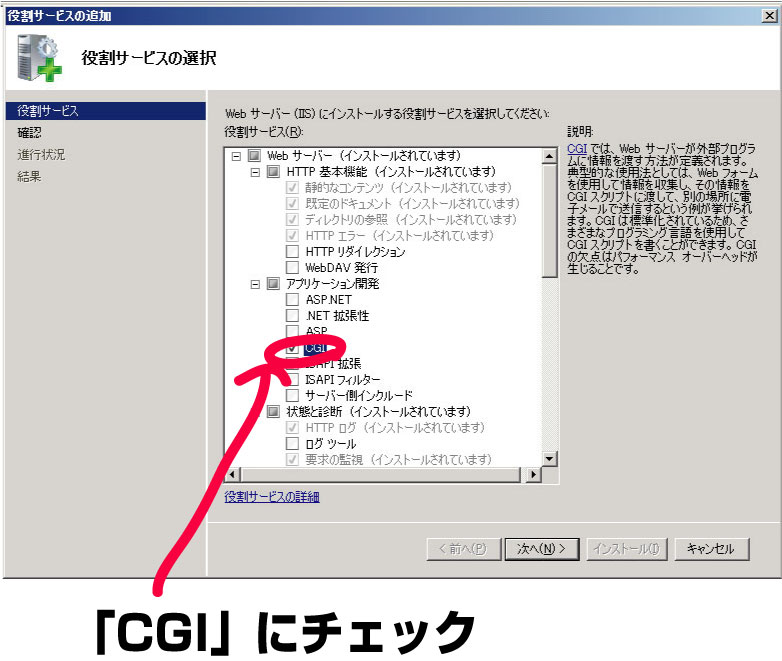Select the サーバー側インクルード row text
The image size is (782, 661).
[x=359, y=396]
